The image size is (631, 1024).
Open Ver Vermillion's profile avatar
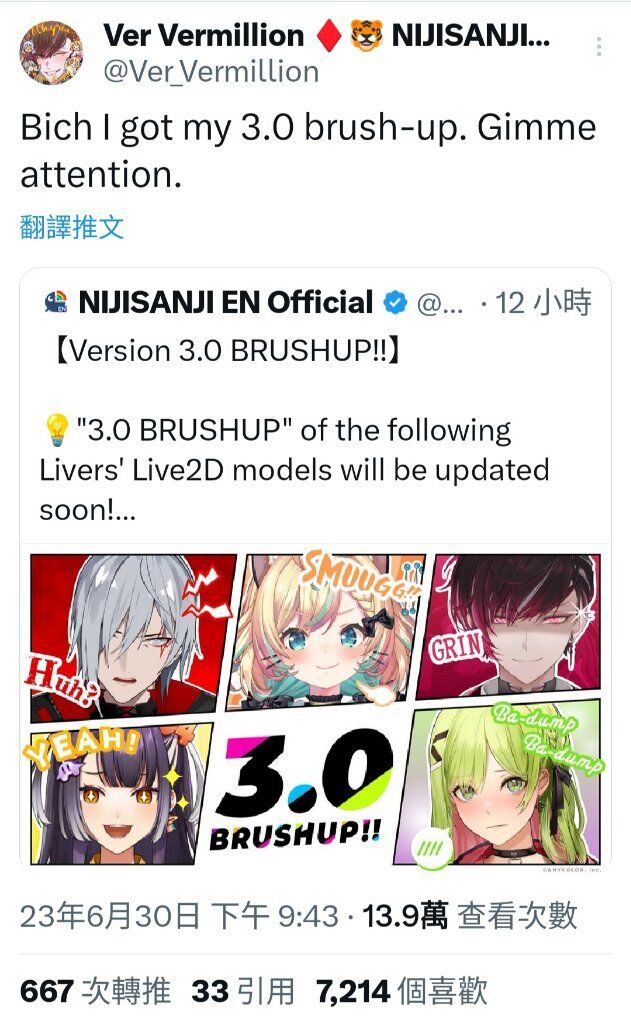click(51, 53)
